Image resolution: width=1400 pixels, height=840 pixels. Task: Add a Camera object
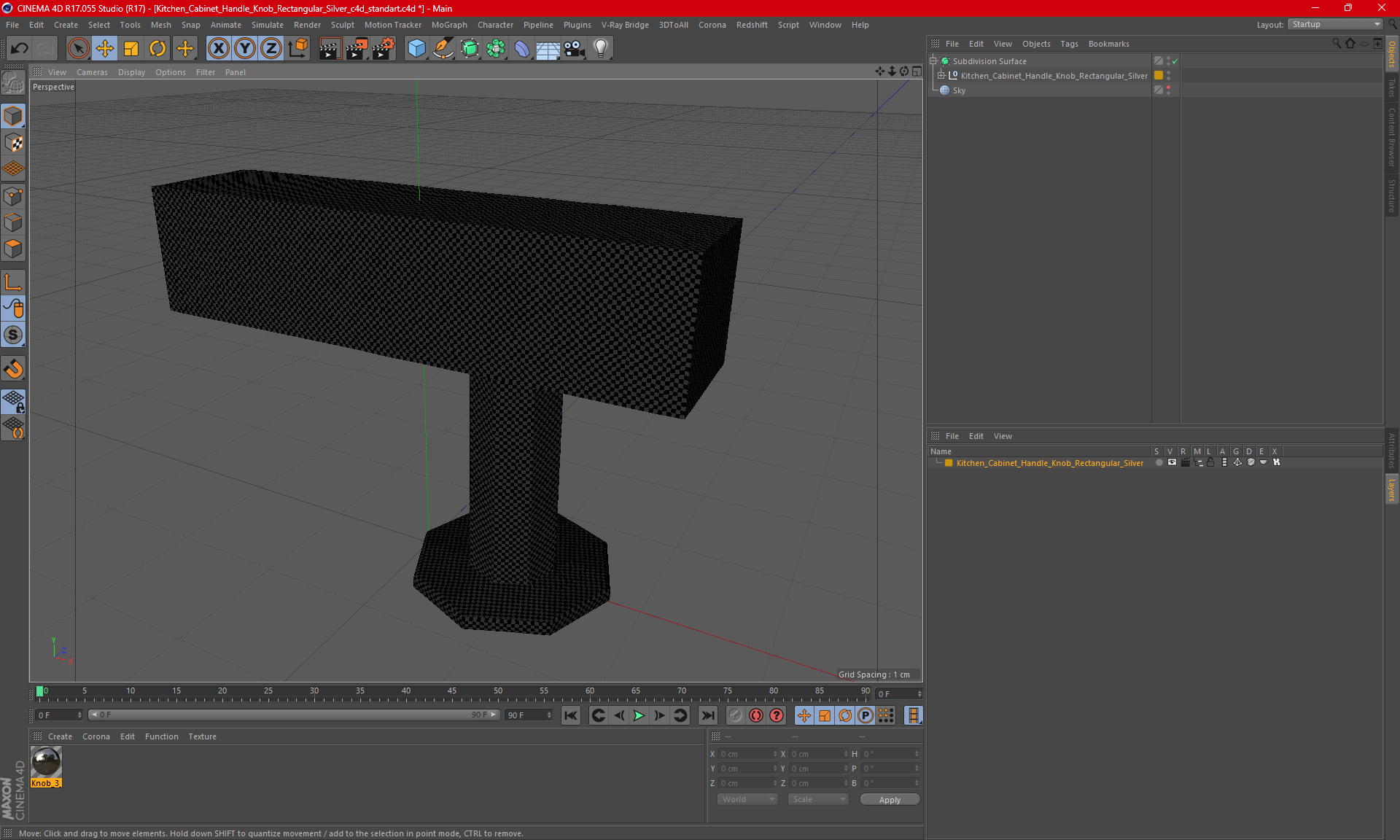pos(575,49)
